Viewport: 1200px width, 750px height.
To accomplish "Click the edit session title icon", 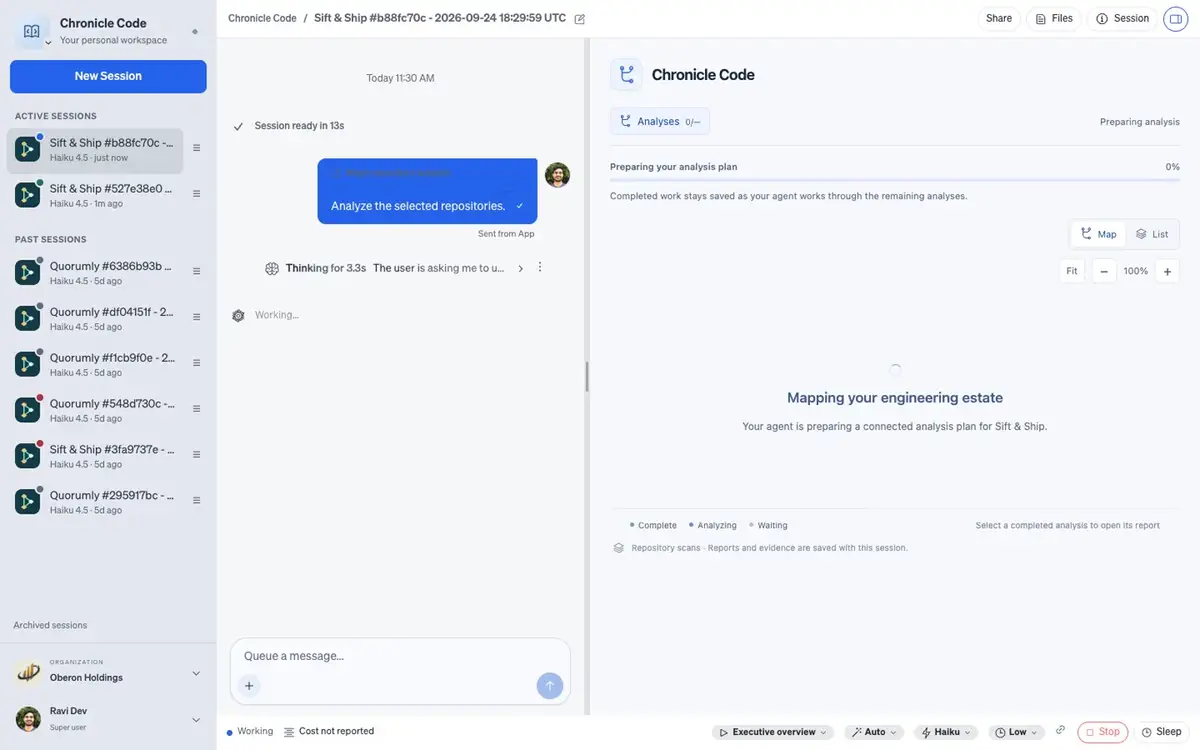I will (x=580, y=19).
